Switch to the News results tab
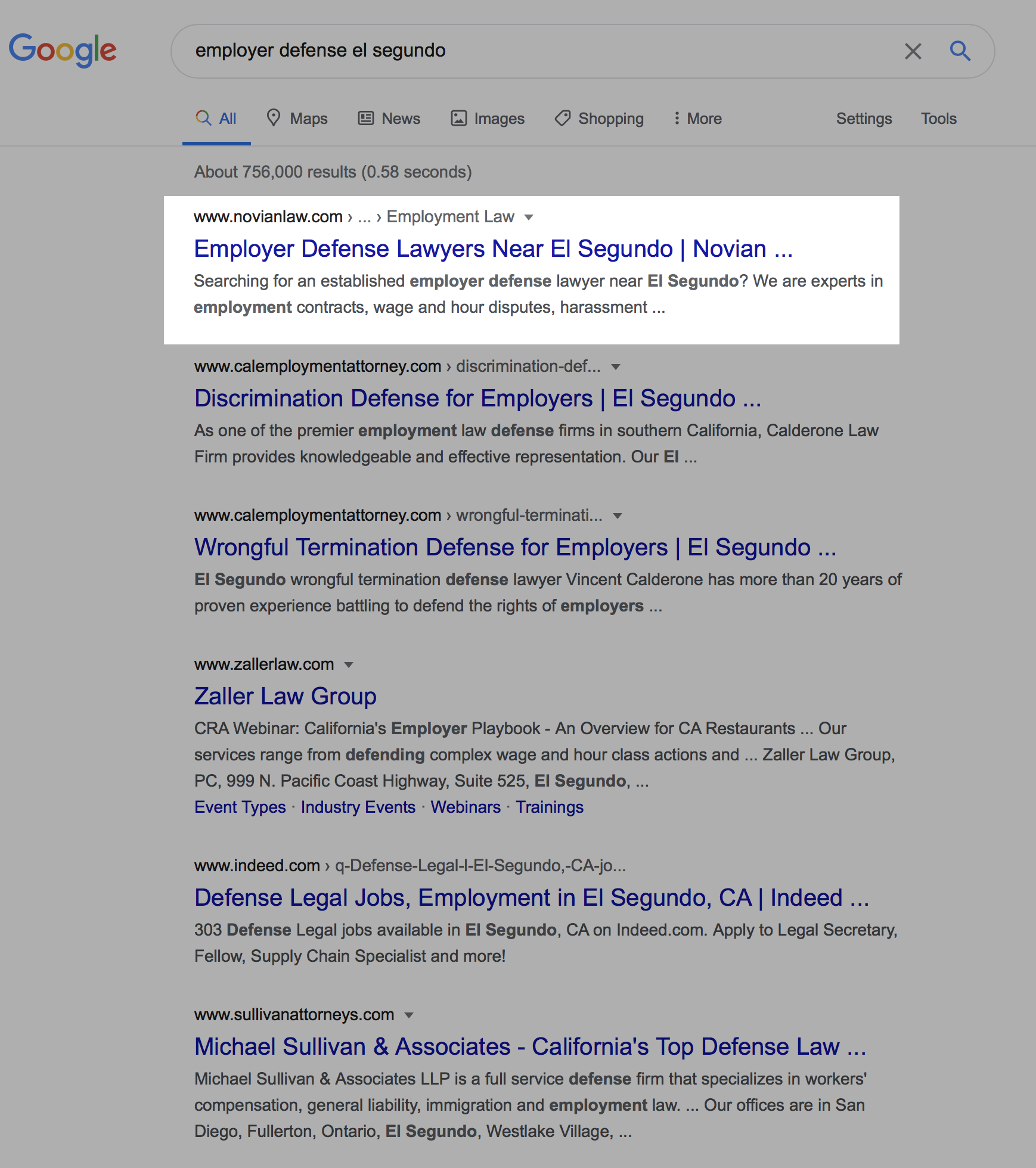This screenshot has height=1168, width=1036. coord(389,119)
